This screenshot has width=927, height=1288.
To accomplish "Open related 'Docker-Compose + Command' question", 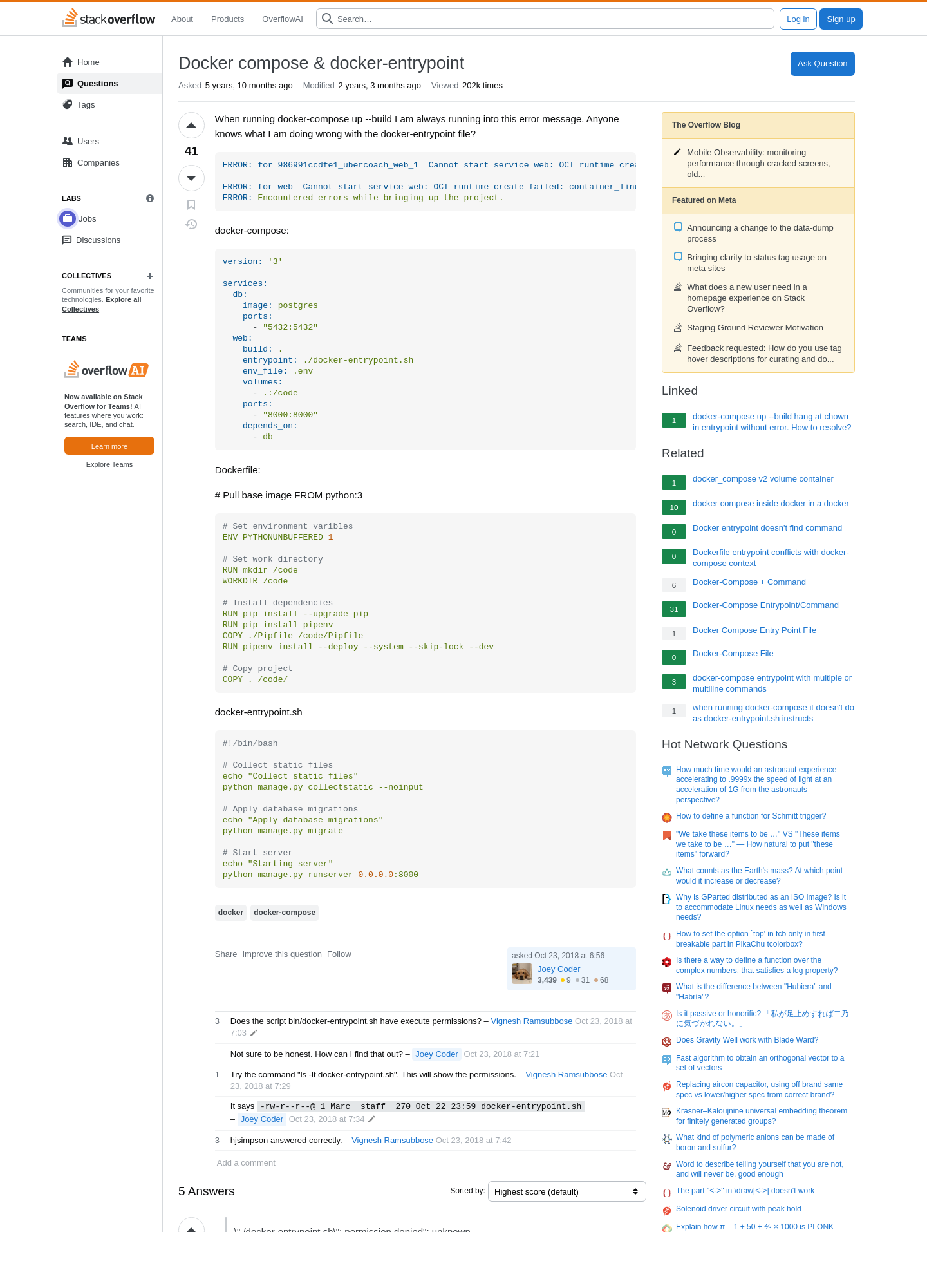I will 749,582.
